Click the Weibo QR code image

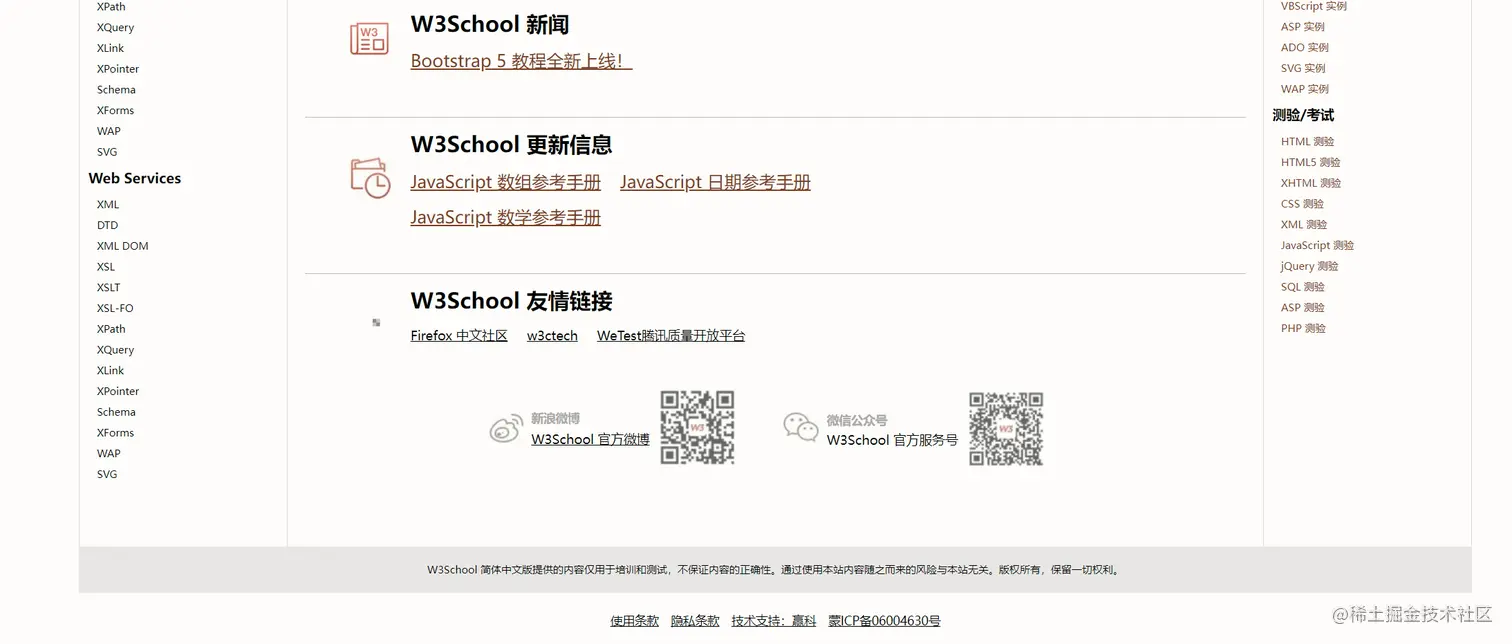[696, 427]
